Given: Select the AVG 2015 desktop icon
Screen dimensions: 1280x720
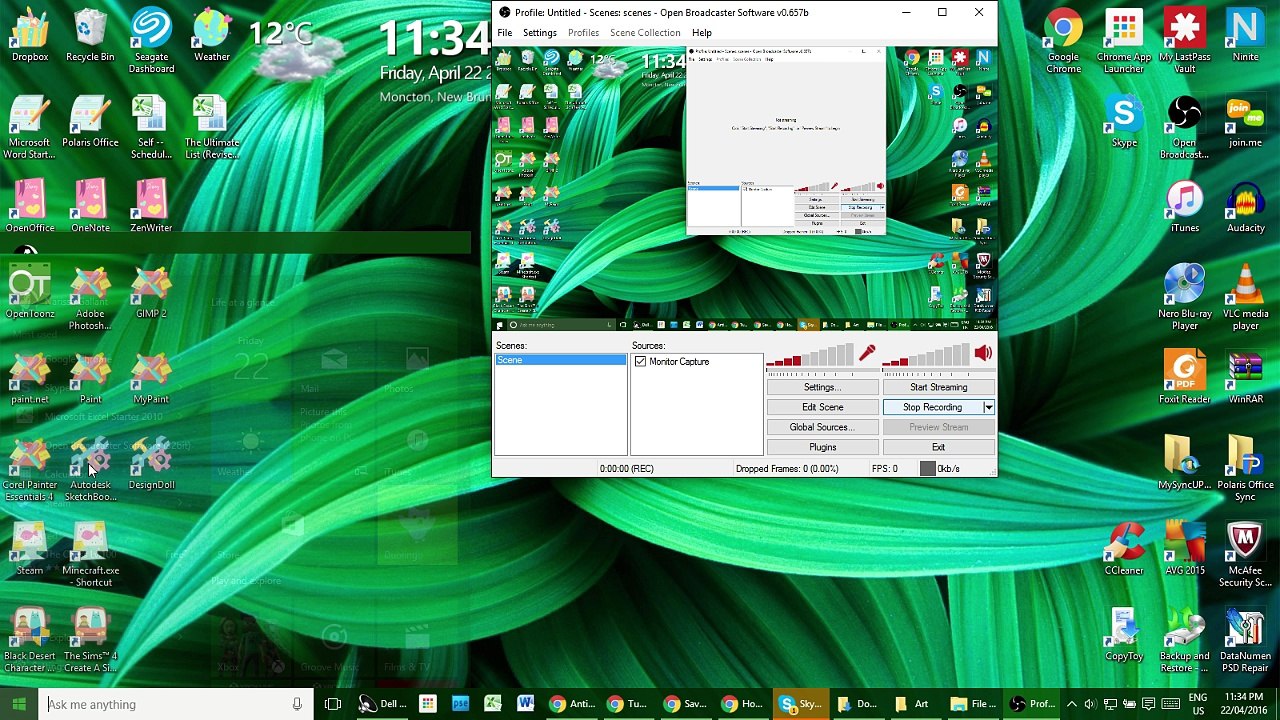Looking at the screenshot, I should (x=1185, y=549).
